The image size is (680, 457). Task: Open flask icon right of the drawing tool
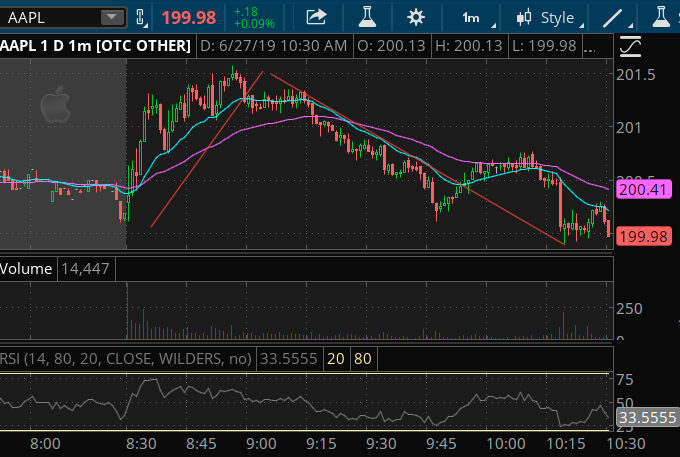tap(661, 17)
